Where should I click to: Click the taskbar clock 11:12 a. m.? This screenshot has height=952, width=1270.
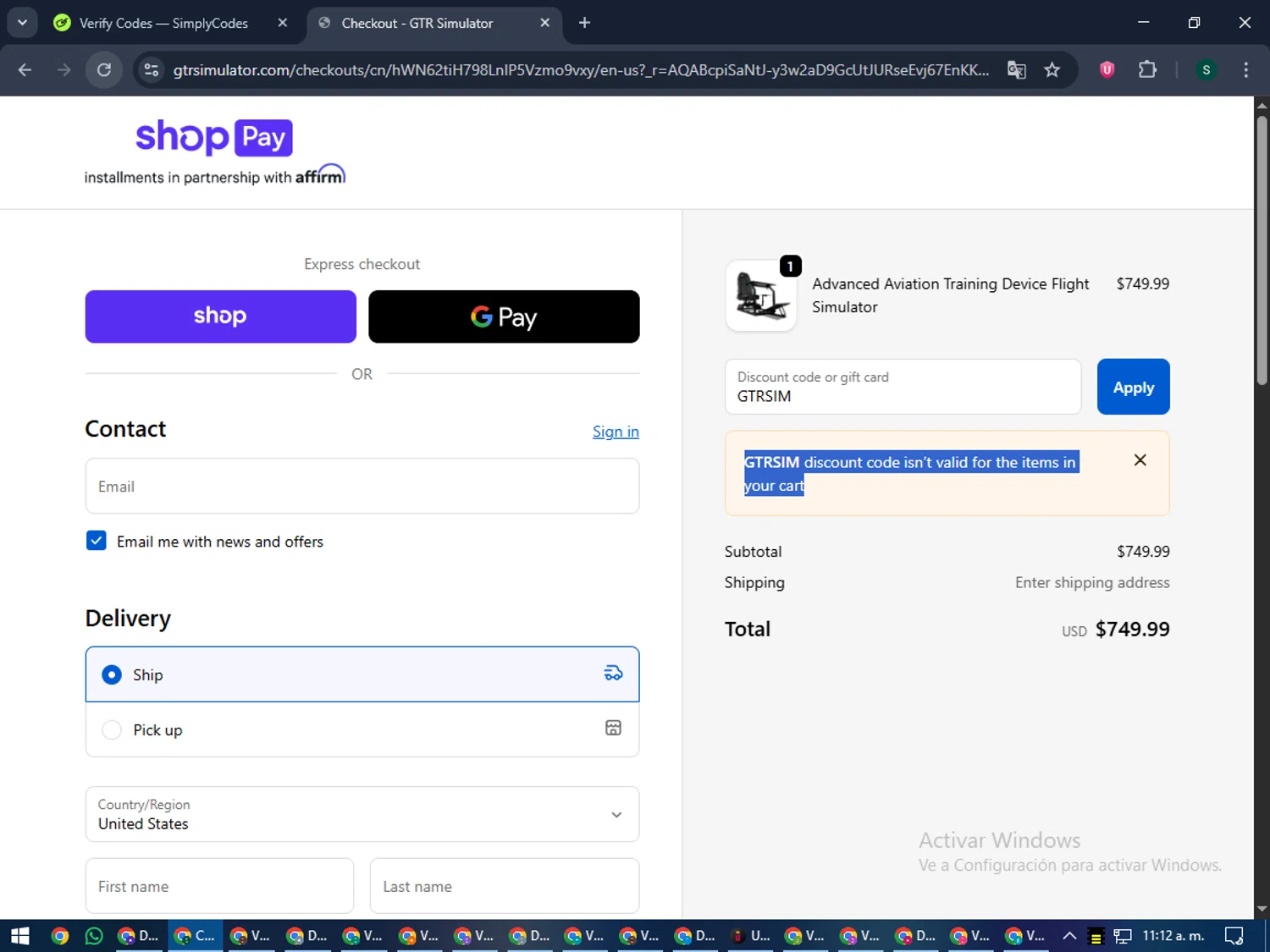(1173, 936)
